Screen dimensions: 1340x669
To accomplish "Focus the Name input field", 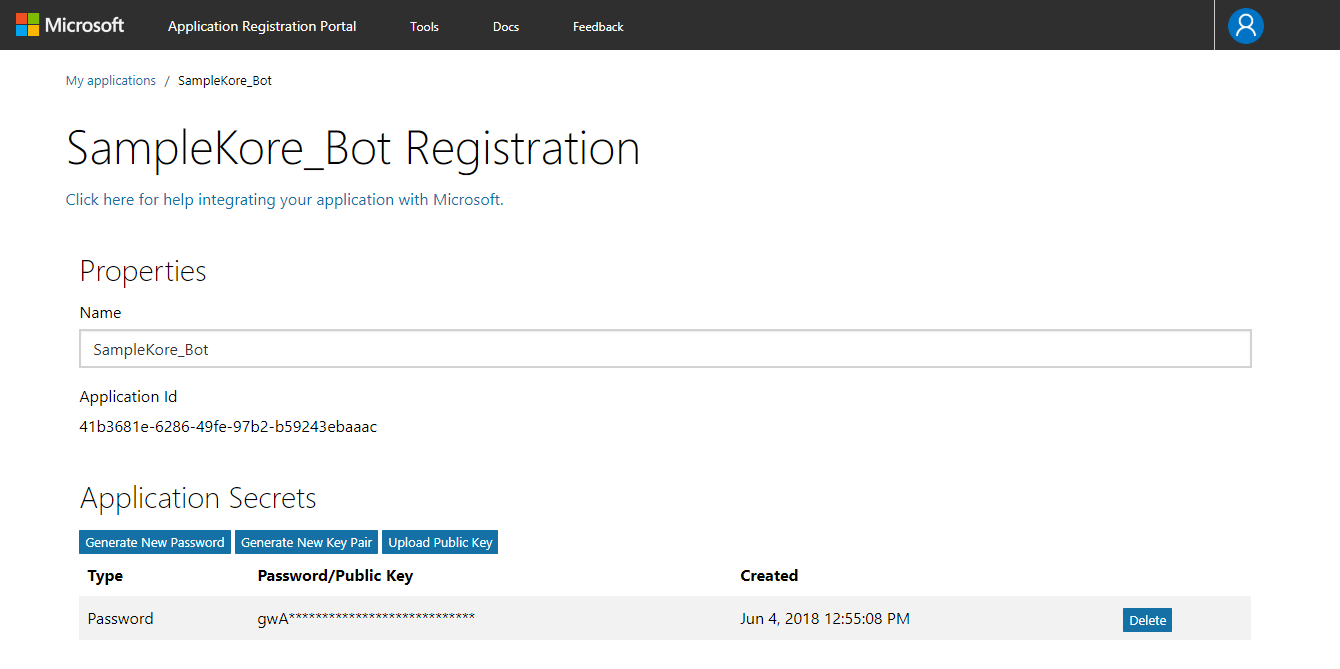I will point(665,349).
